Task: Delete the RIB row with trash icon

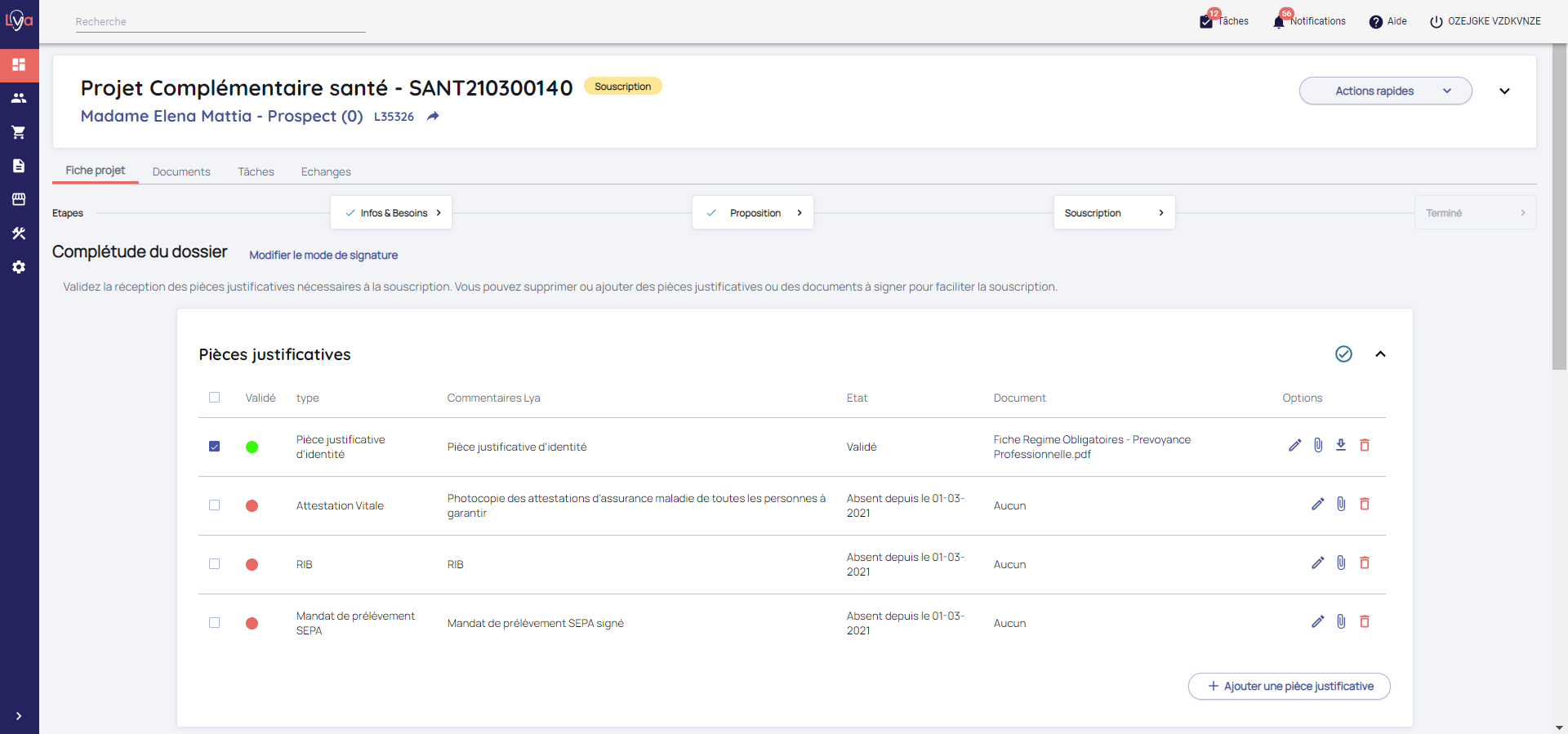Action: point(1364,563)
